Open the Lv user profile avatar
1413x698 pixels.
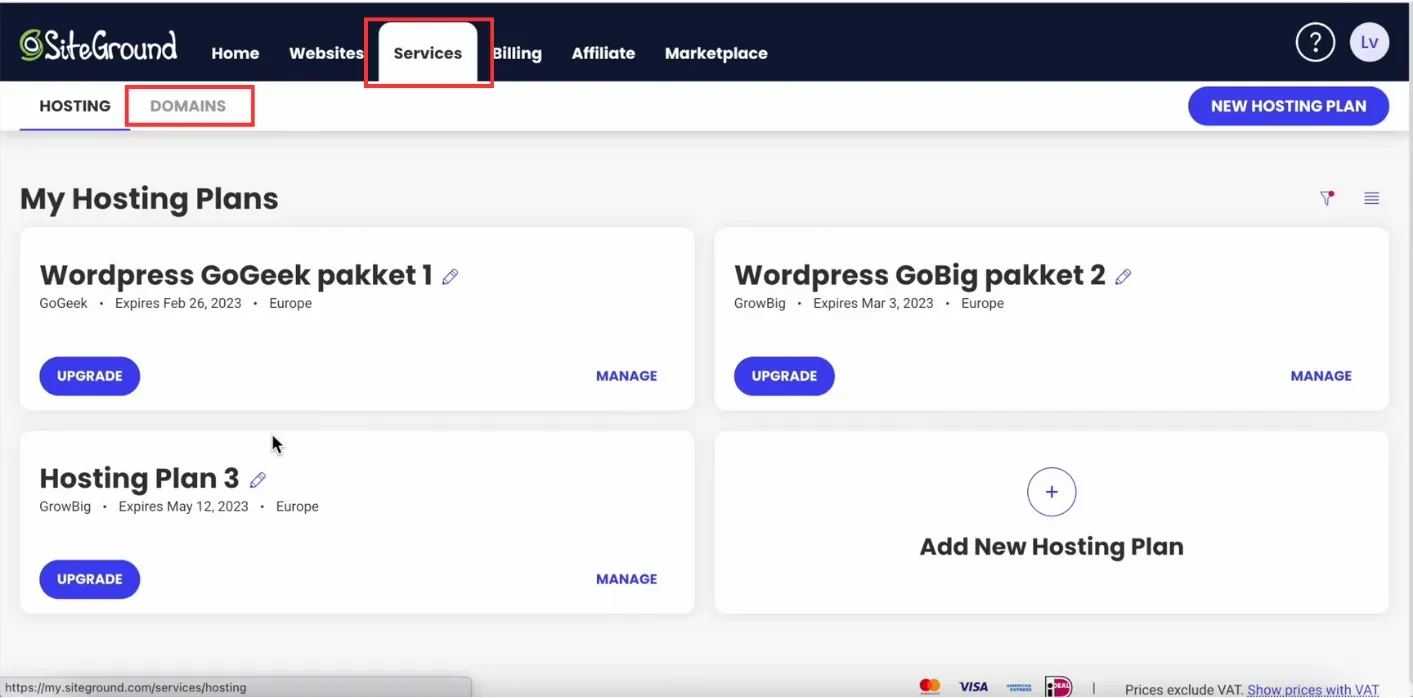click(1369, 43)
